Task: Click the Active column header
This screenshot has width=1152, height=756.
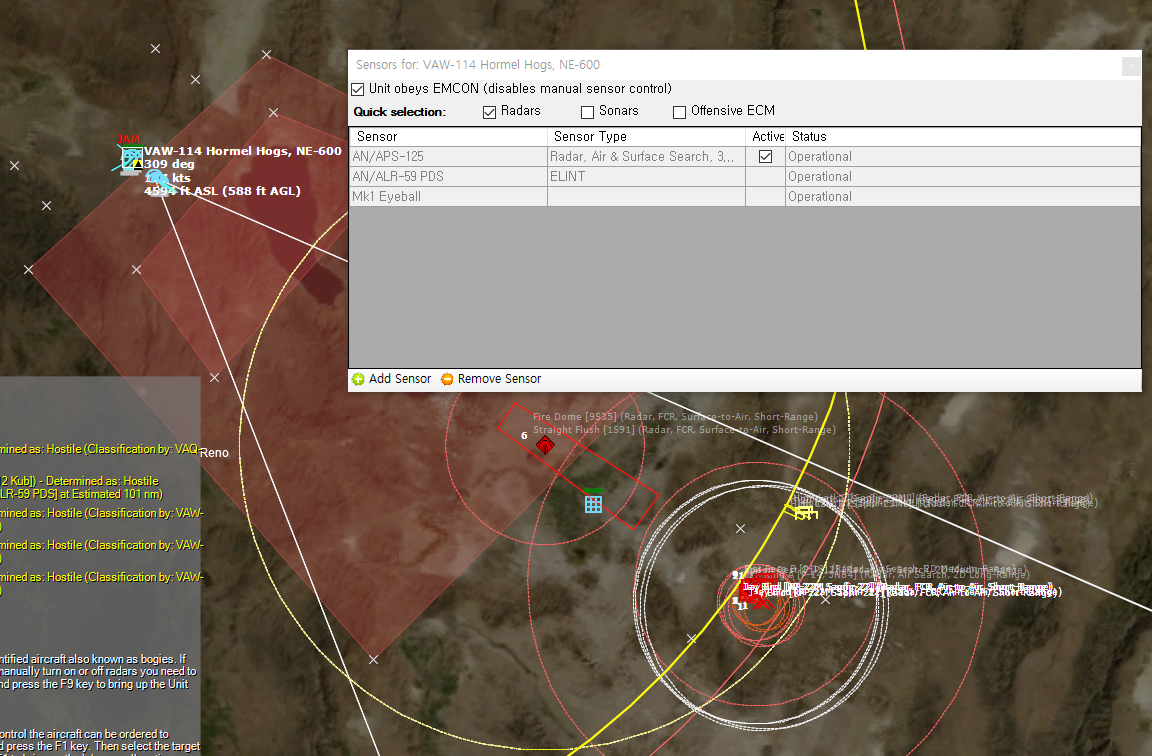Action: pos(766,137)
